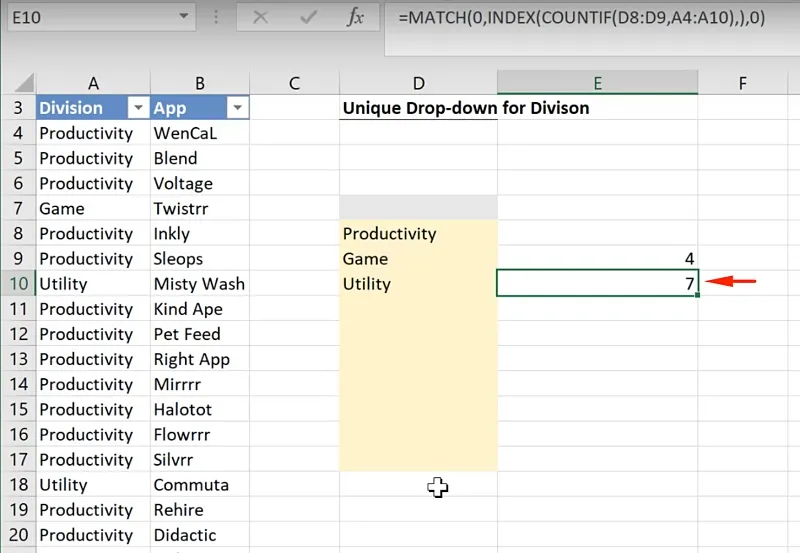Image resolution: width=800 pixels, height=553 pixels.
Task: Select cell D8 containing Productivity
Action: click(x=418, y=234)
